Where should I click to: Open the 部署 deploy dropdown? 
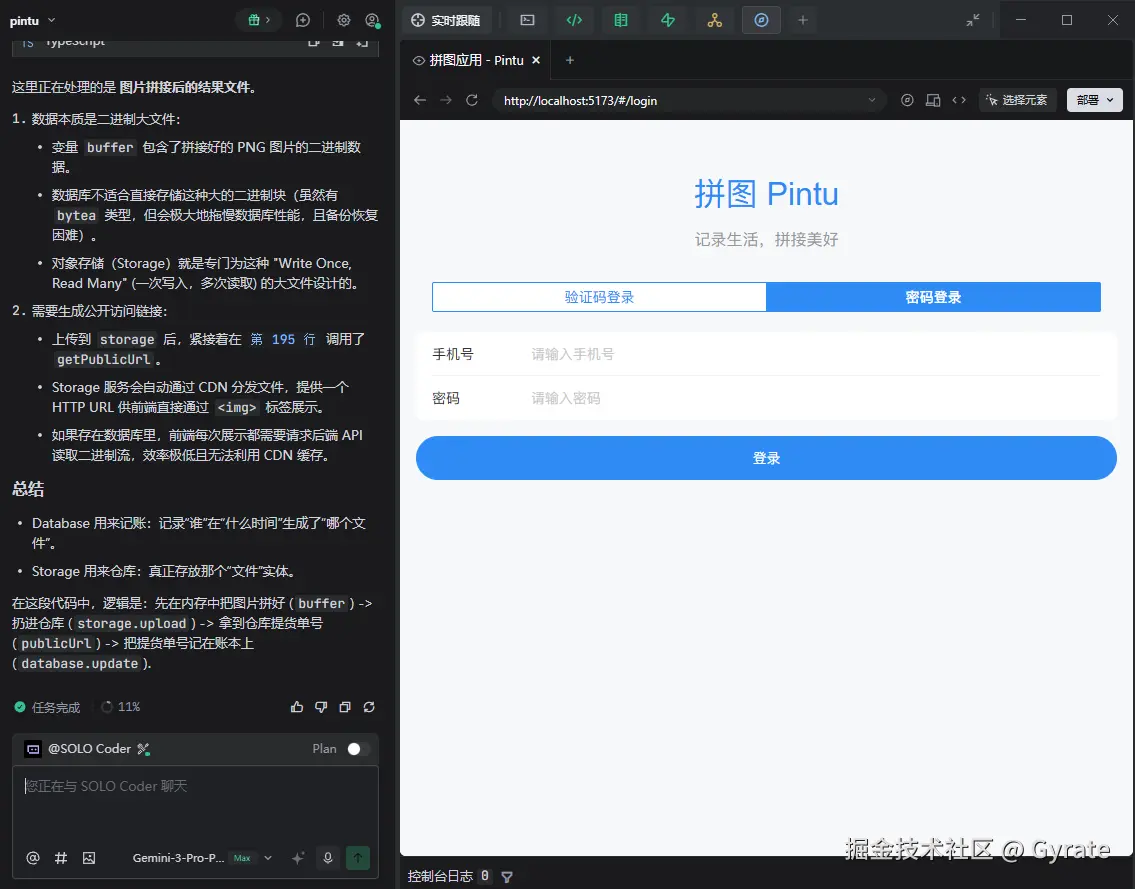[x=1094, y=100]
